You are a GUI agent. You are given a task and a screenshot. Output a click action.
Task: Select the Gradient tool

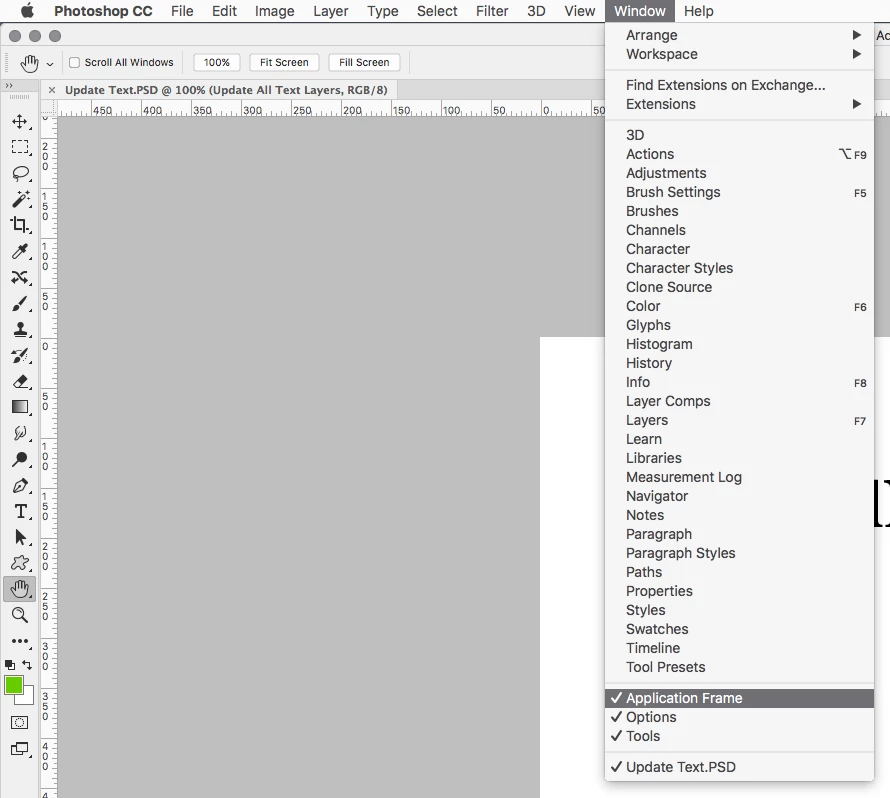click(20, 408)
